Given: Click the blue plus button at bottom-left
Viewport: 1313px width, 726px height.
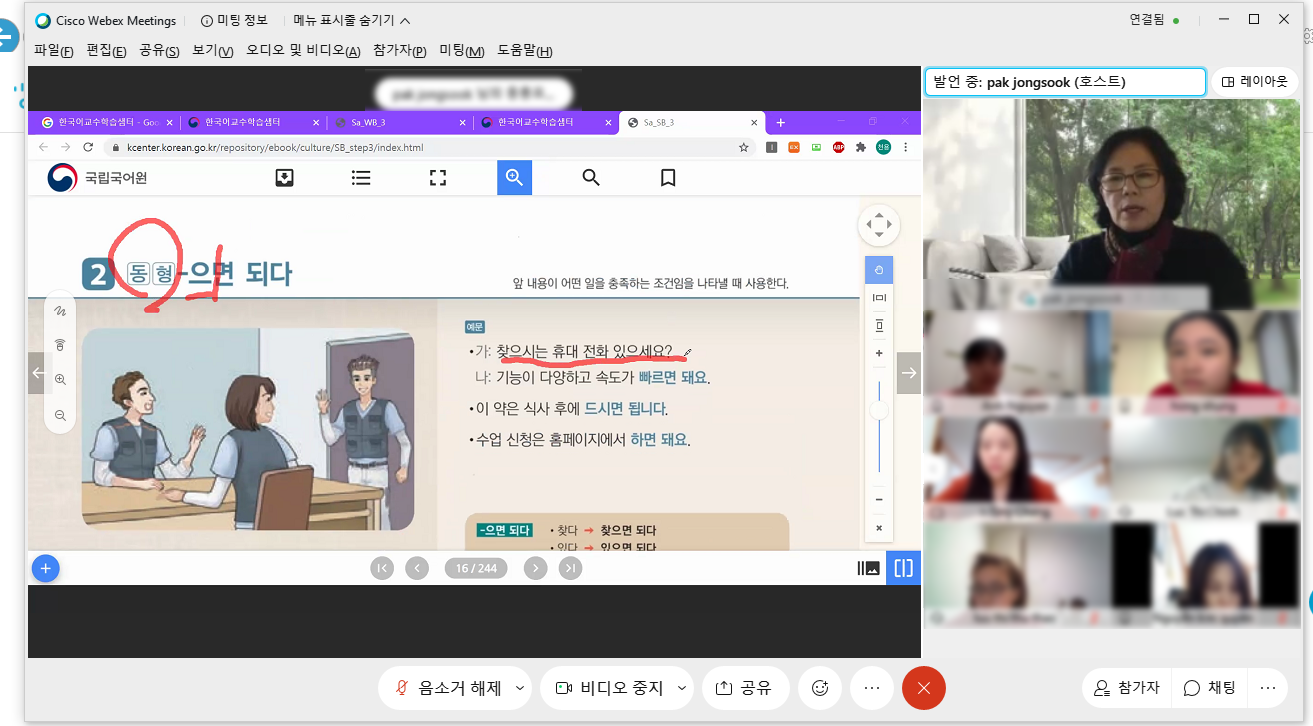Looking at the screenshot, I should (x=46, y=568).
